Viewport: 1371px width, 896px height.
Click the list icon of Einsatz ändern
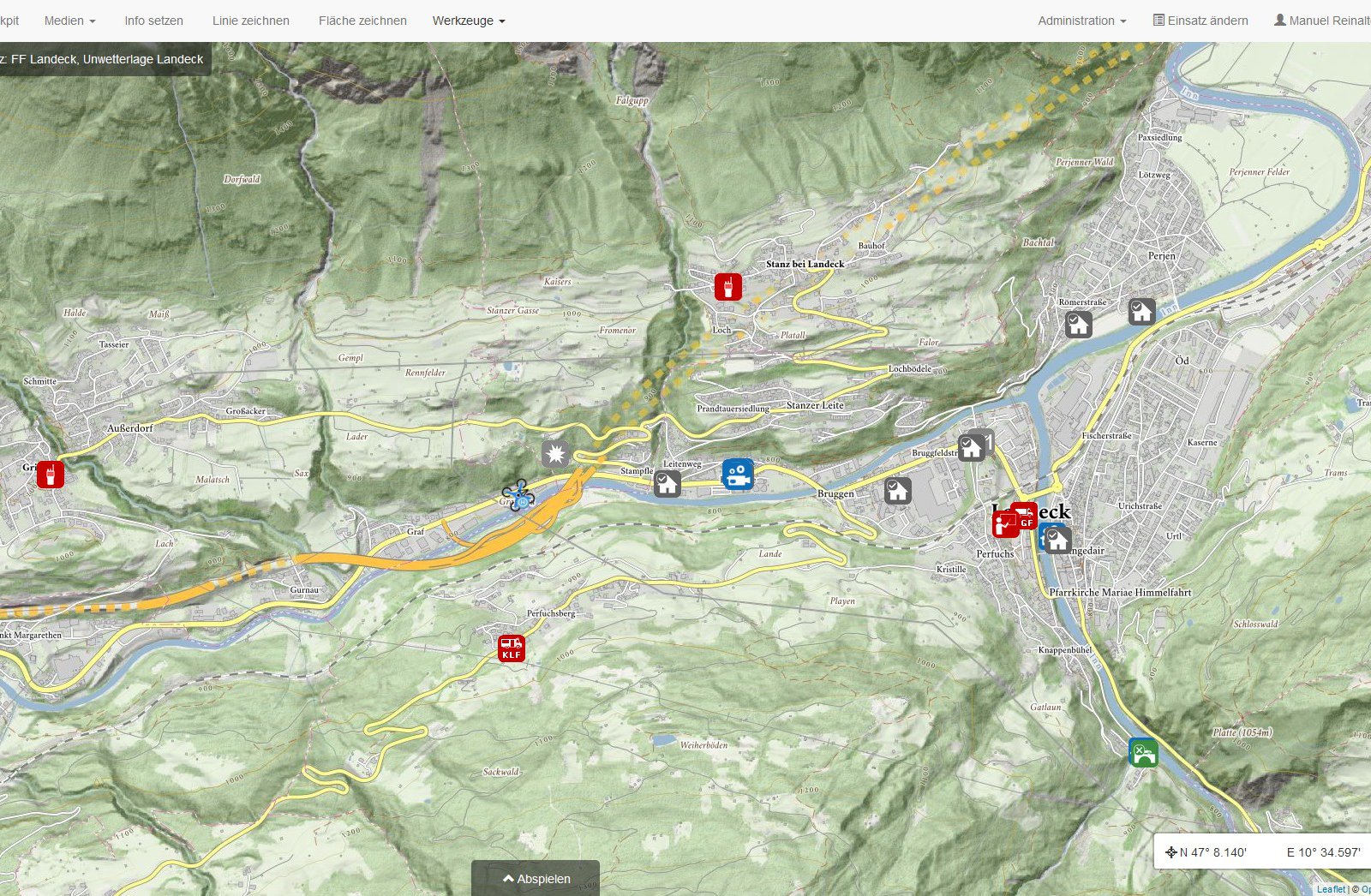(1158, 20)
